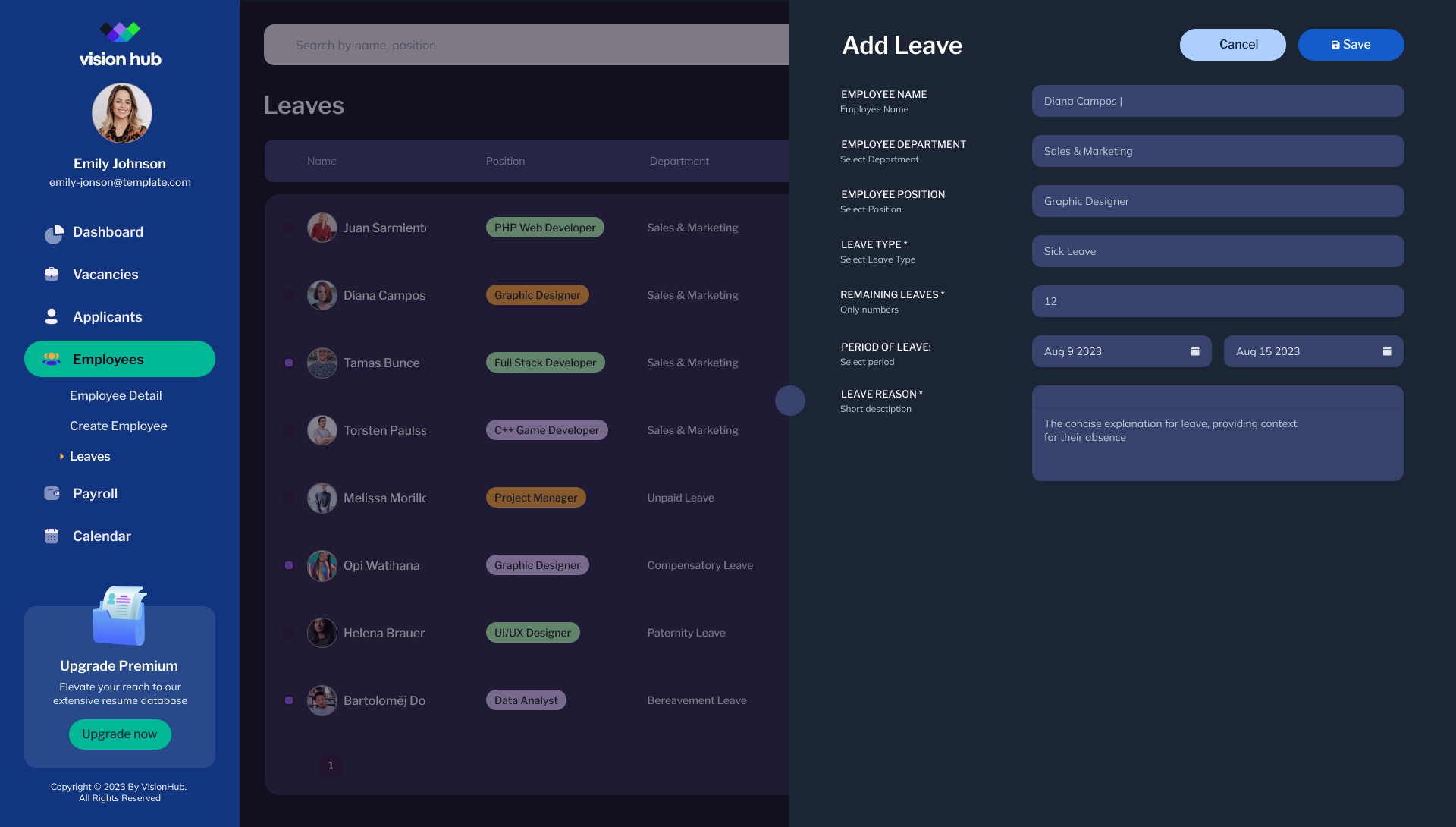This screenshot has height=827, width=1456.
Task: Click Melissa Morillo's avatar
Action: click(322, 498)
